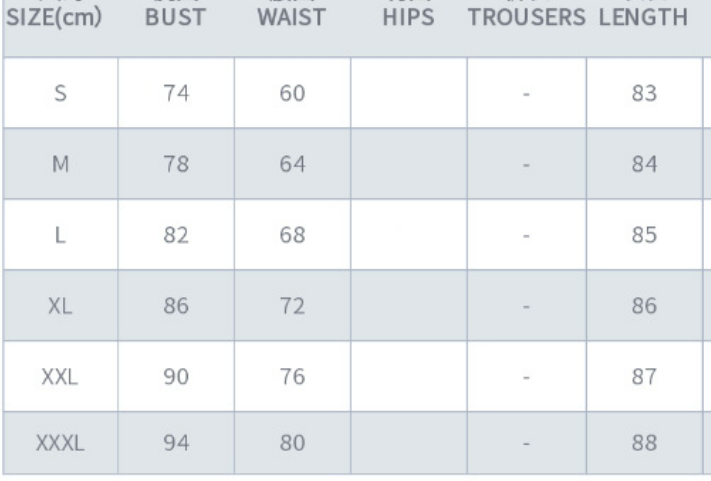Viewport: 711px width, 481px height.
Task: Select waist value 72 for size XL
Action: [x=291, y=306]
